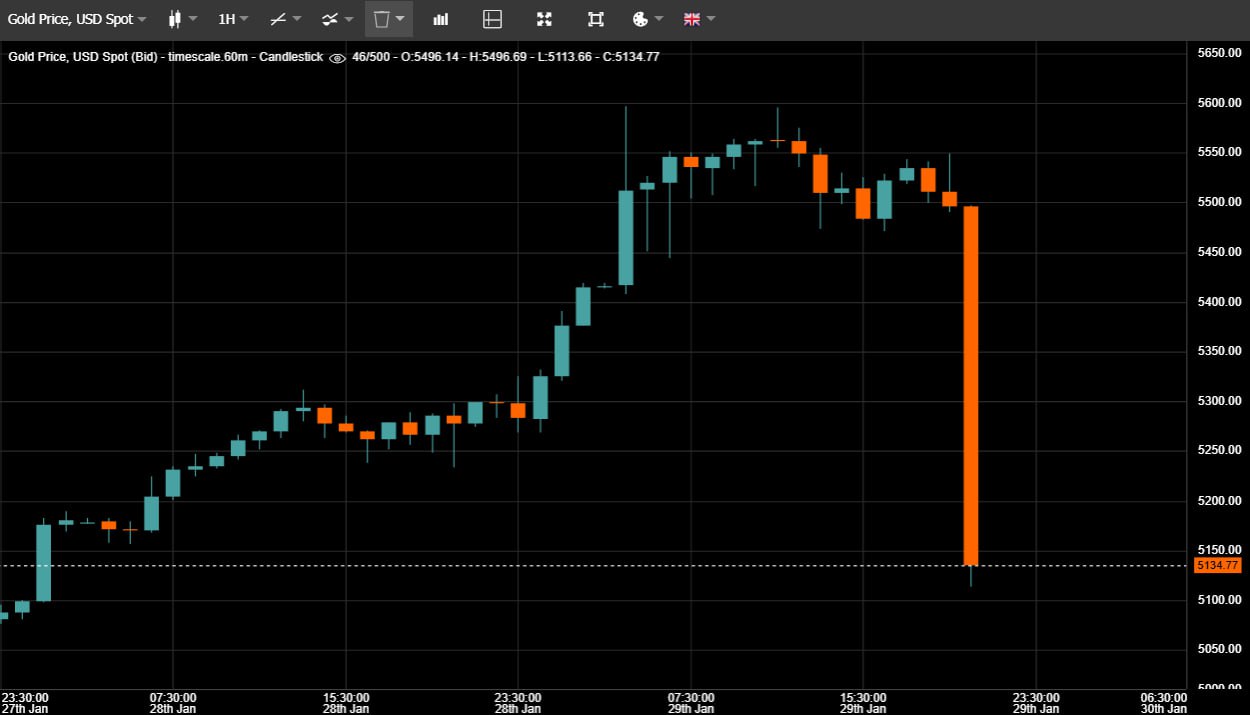
Task: Expand the arrow beside the trash icon
Action: [x=401, y=19]
